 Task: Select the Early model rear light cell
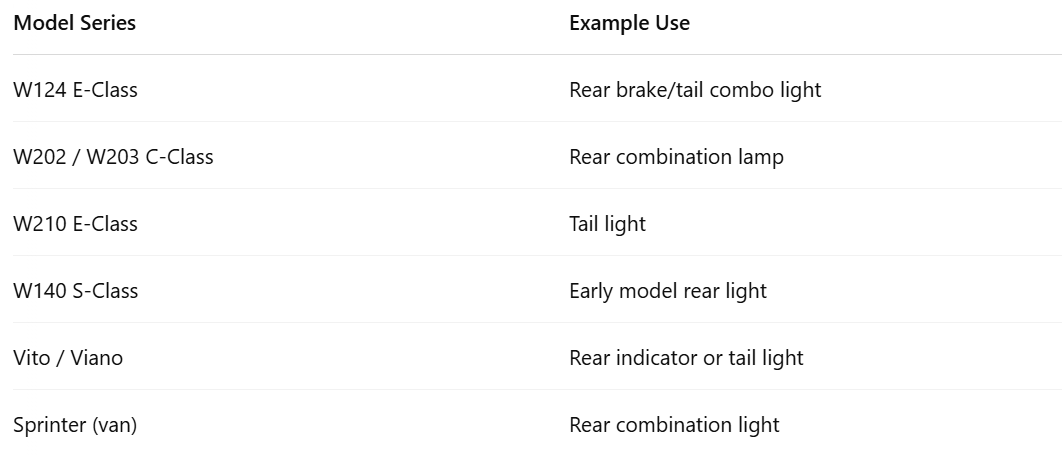(667, 291)
